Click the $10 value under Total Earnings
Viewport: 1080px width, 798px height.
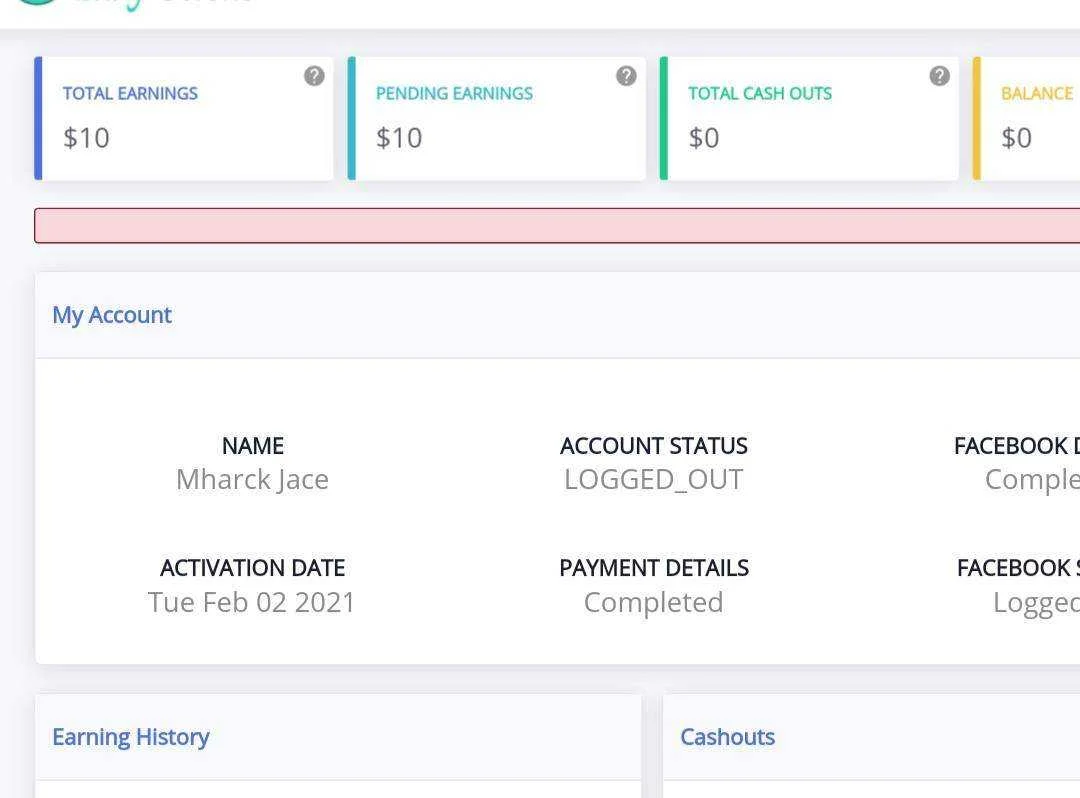[86, 138]
